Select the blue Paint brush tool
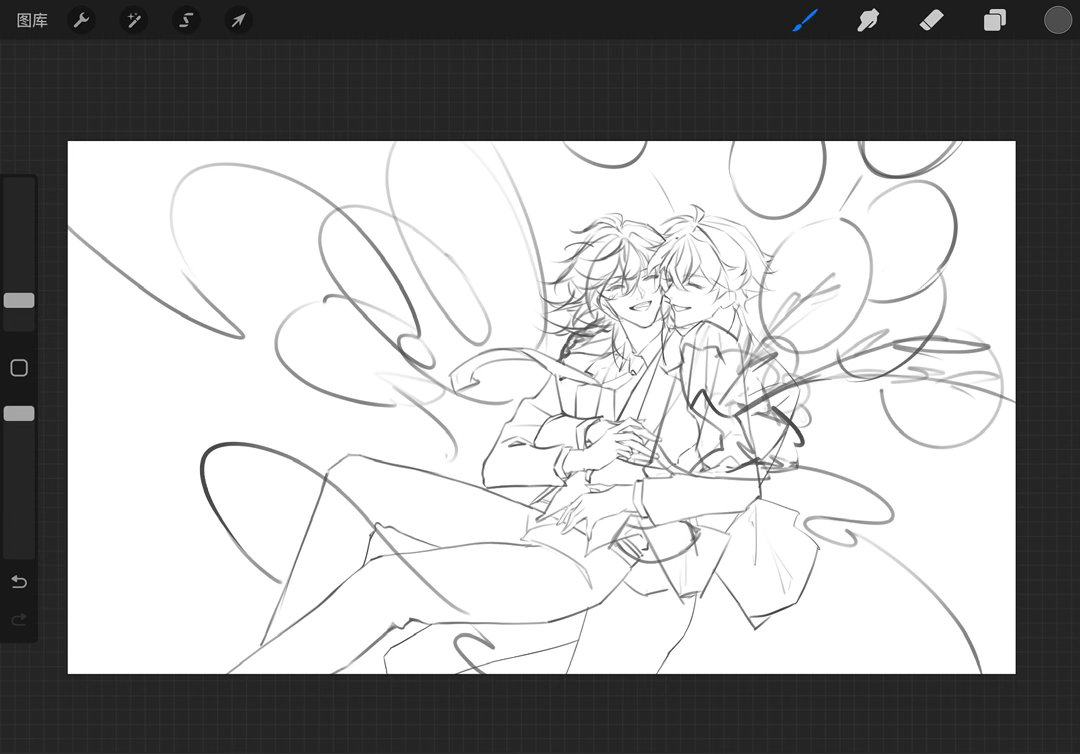 (805, 20)
